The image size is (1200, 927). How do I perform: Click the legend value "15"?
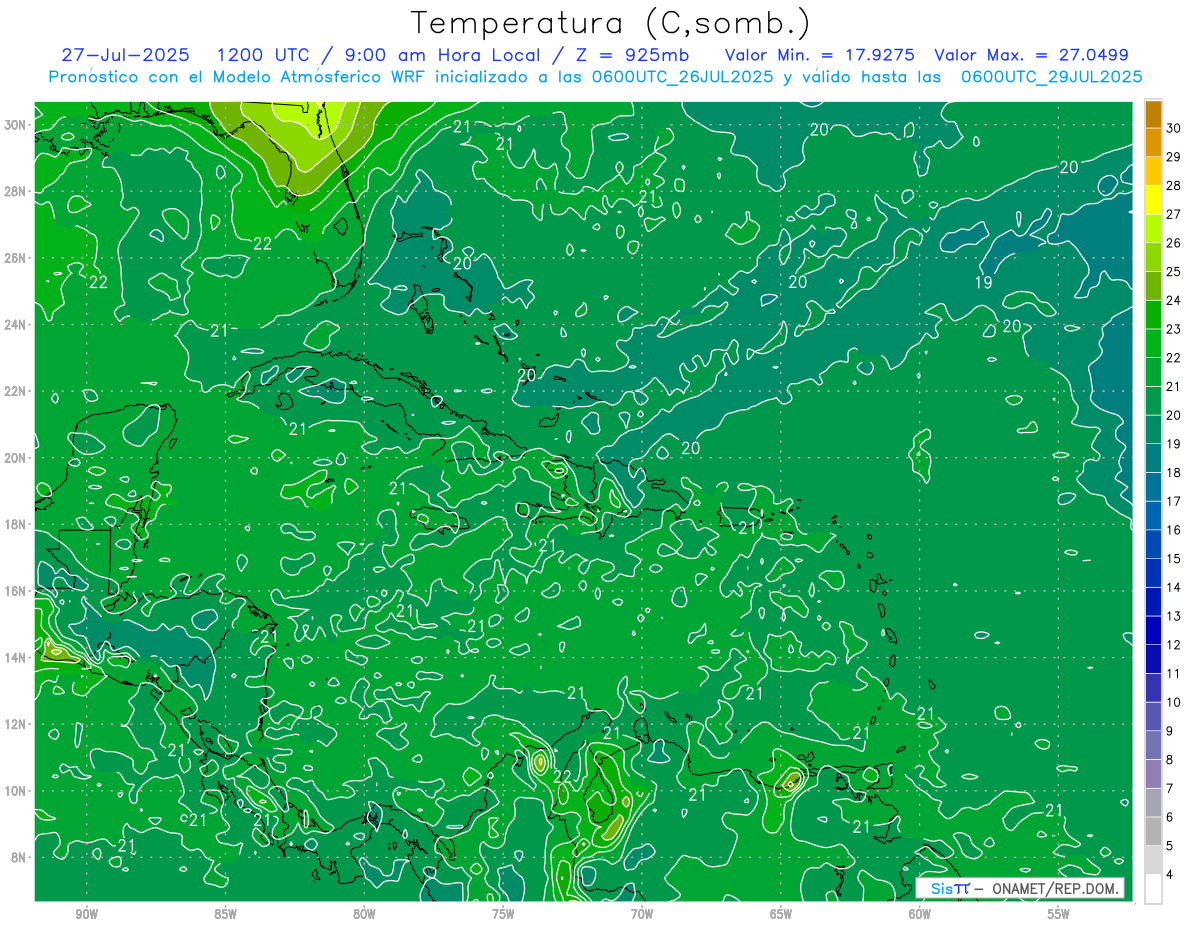click(x=1174, y=558)
